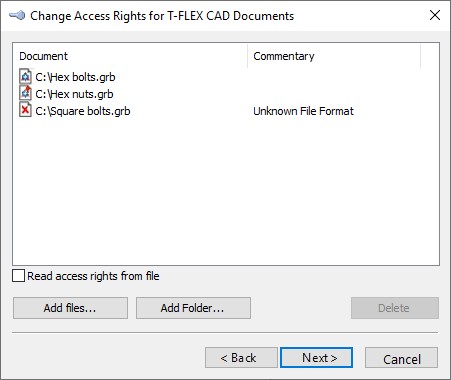Close the Change Access Rights dialog
Image resolution: width=451 pixels, height=380 pixels.
coord(435,15)
